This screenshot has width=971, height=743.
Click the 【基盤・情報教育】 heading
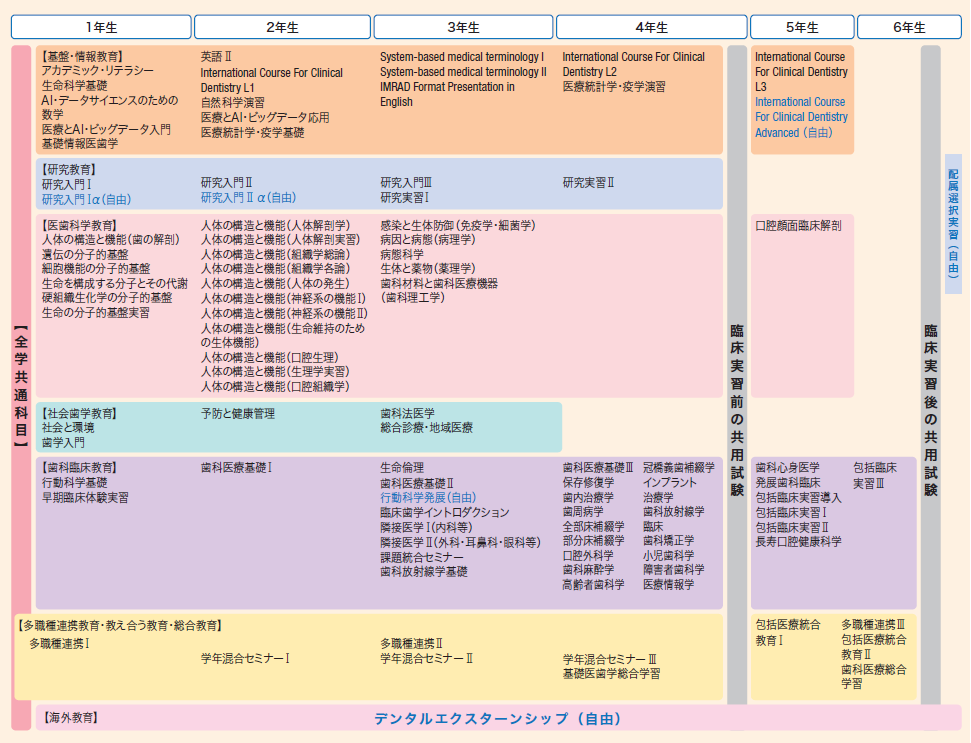82,56
